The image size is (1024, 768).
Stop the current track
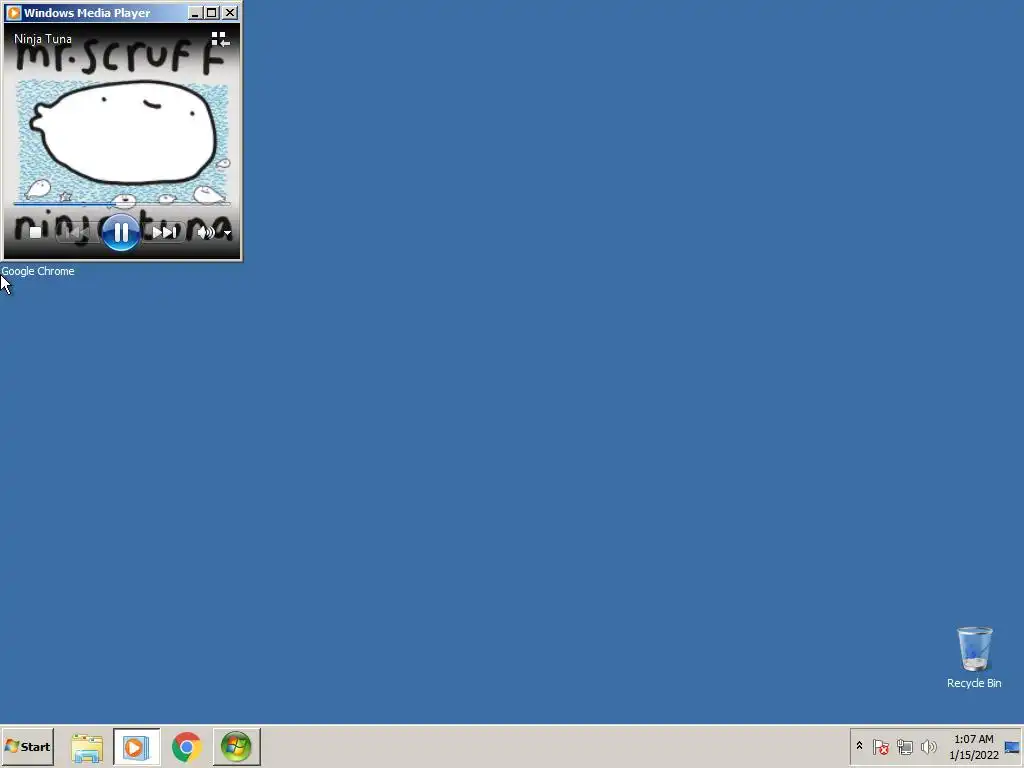point(35,232)
